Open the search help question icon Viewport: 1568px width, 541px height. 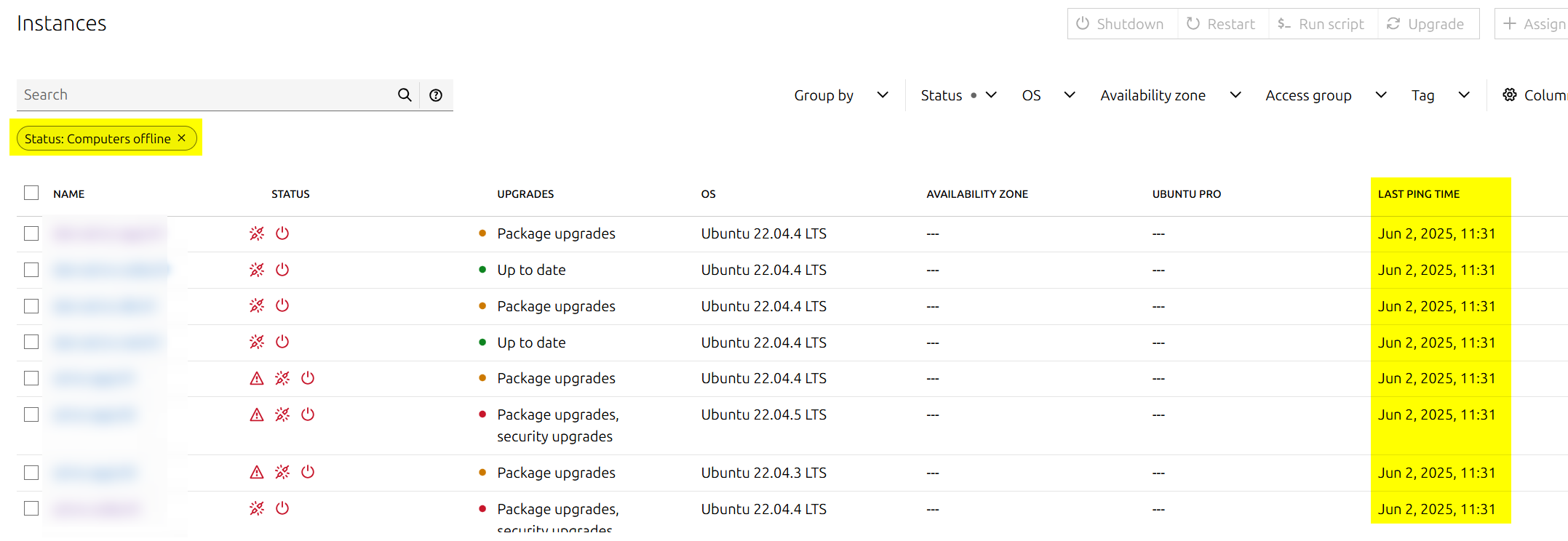pyautogui.click(x=436, y=95)
